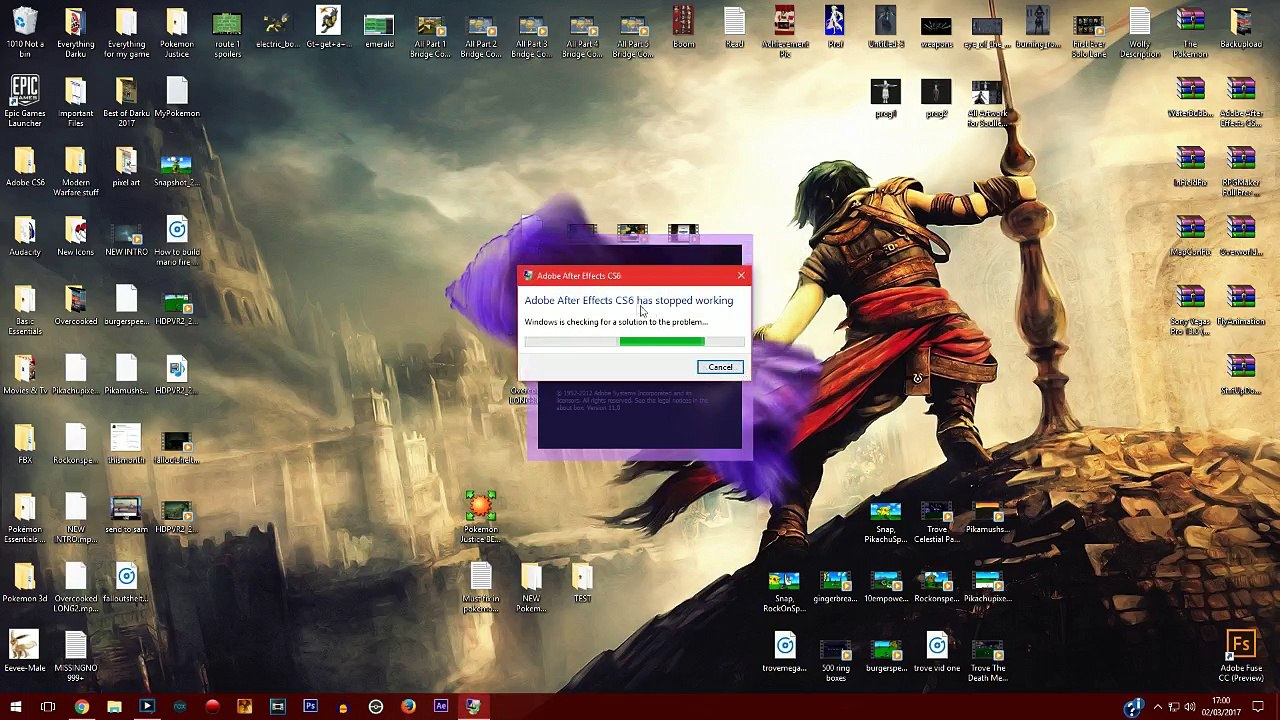Image resolution: width=1280 pixels, height=720 pixels.
Task: Select the 'All Part 1 Bridge' video
Action: click(x=430, y=31)
